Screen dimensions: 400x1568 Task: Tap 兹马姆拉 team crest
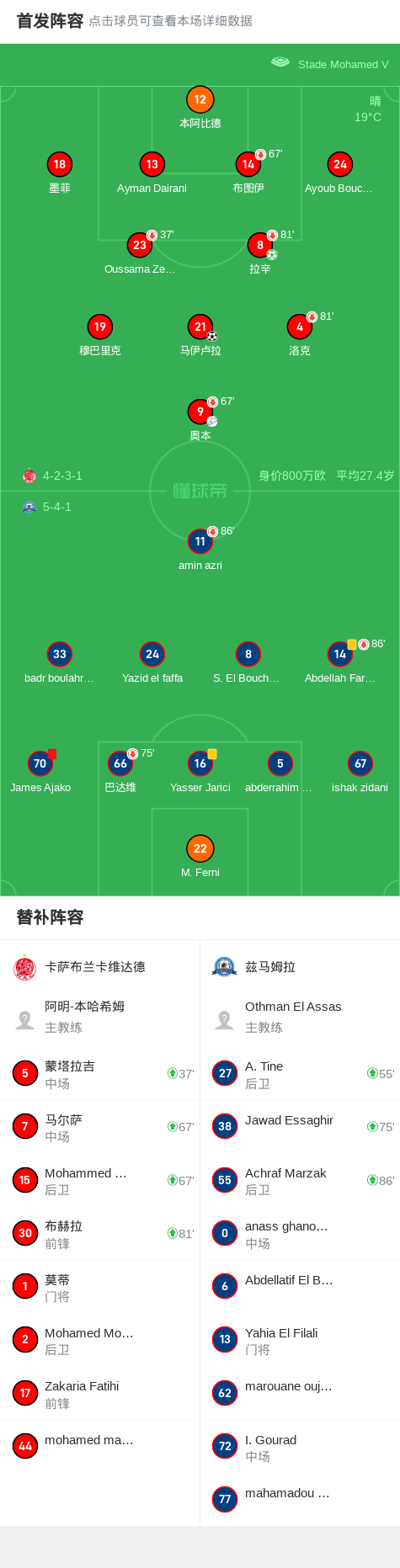tap(224, 967)
